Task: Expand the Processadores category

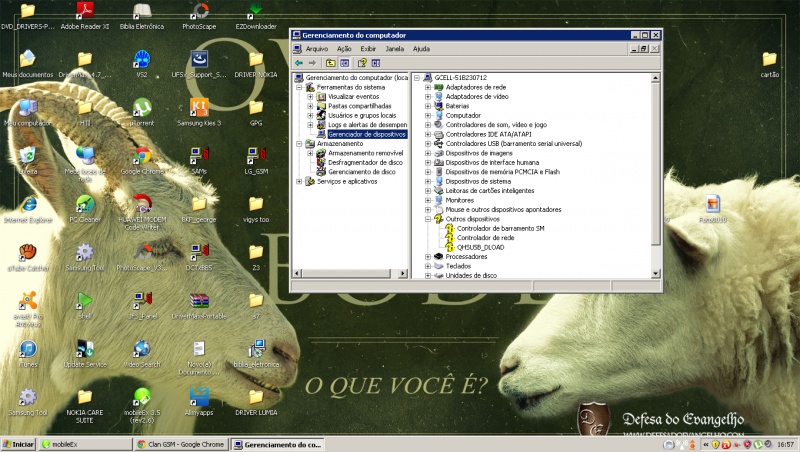Action: coord(428,257)
